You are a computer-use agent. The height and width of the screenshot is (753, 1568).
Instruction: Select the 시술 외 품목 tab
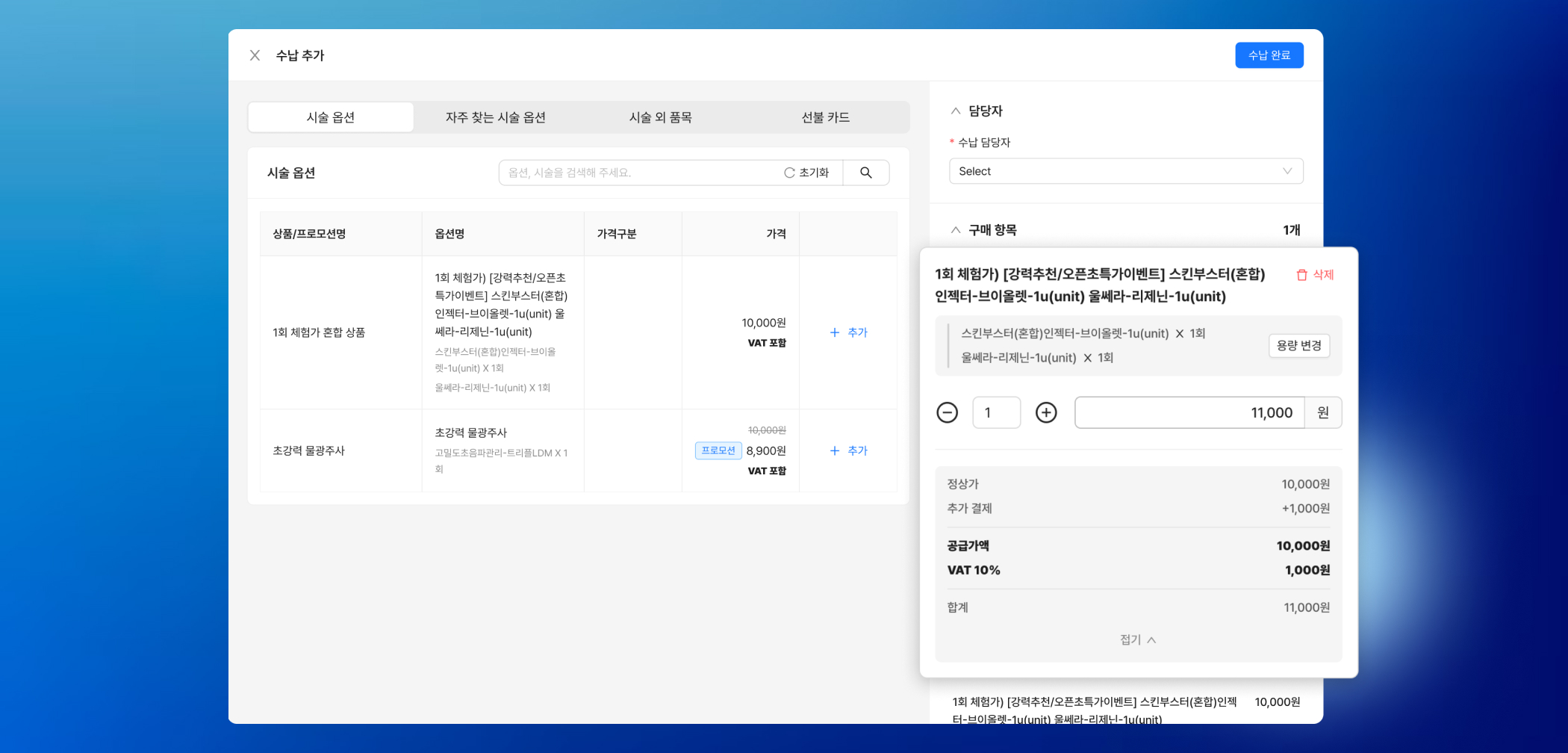(661, 117)
